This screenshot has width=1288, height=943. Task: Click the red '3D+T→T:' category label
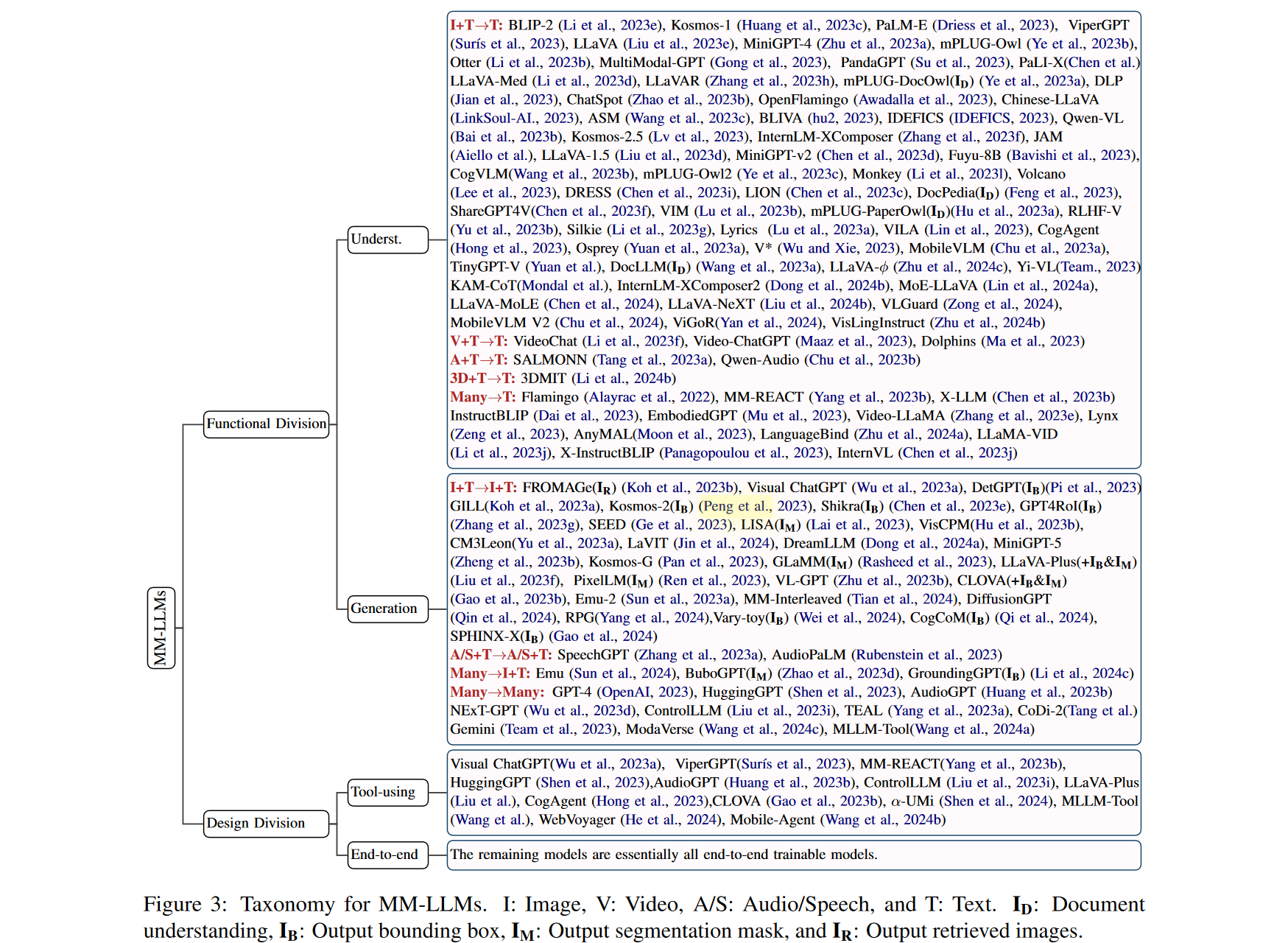(483, 379)
